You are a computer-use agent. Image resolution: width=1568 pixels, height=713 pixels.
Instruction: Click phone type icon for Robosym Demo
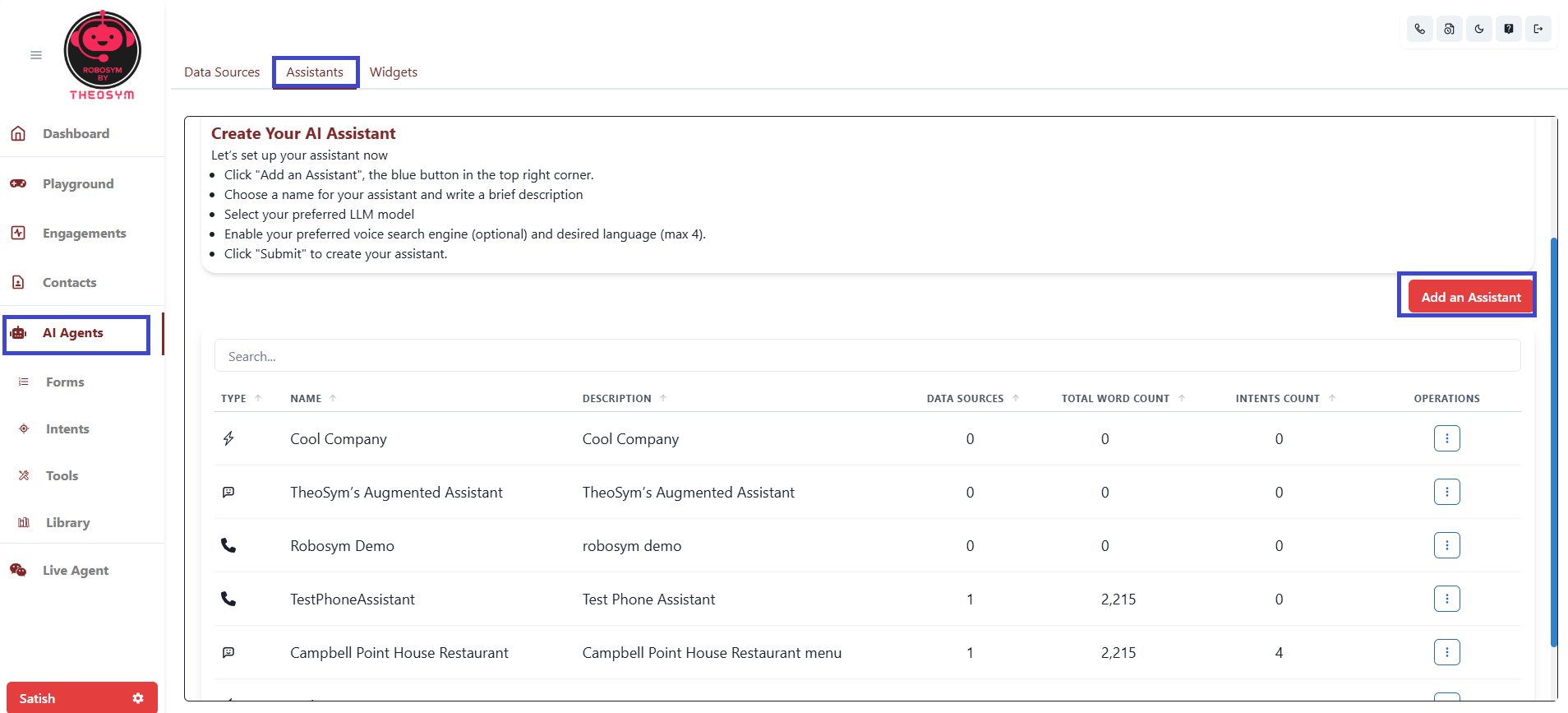pyautogui.click(x=228, y=545)
